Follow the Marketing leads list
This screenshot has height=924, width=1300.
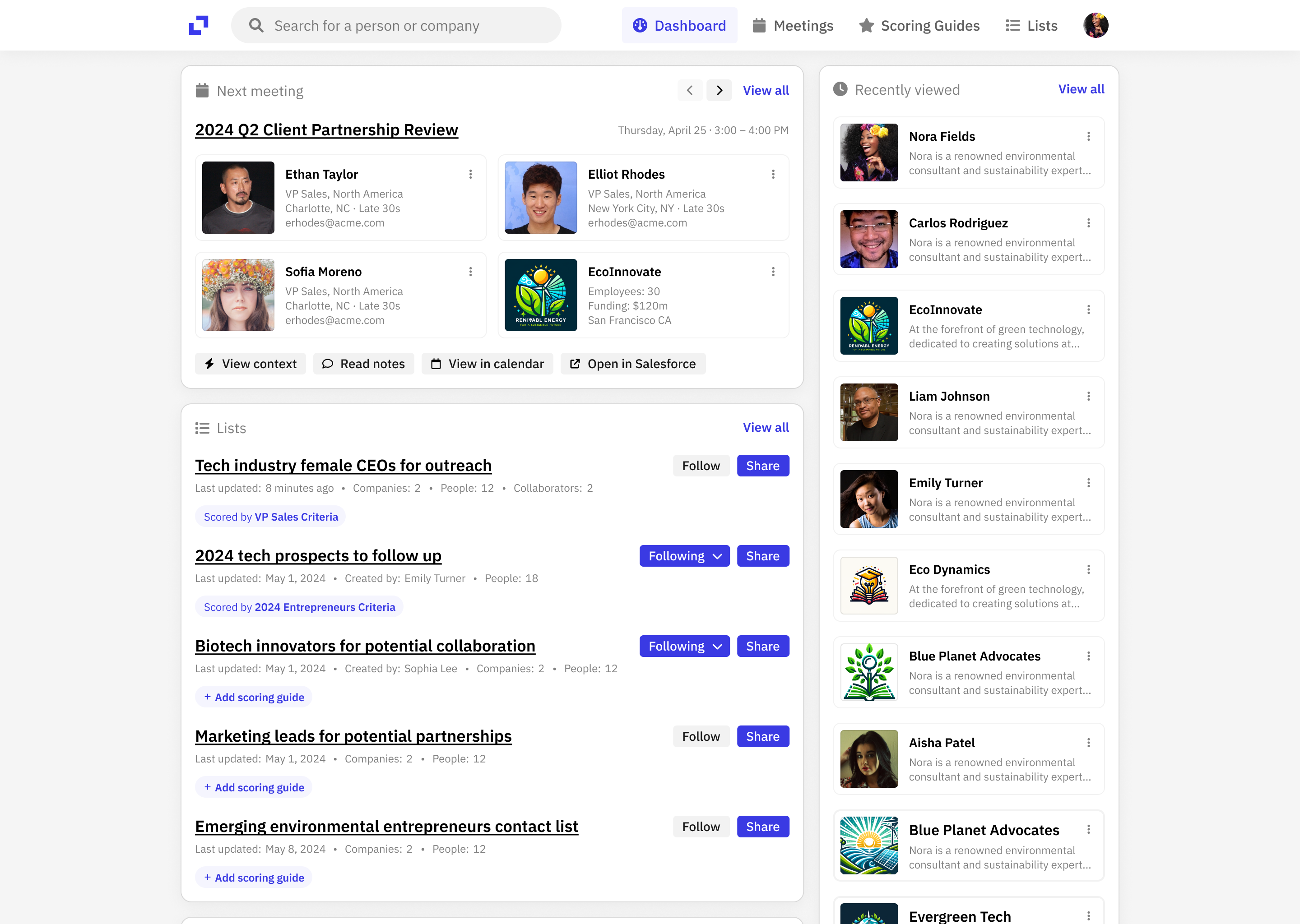click(701, 736)
